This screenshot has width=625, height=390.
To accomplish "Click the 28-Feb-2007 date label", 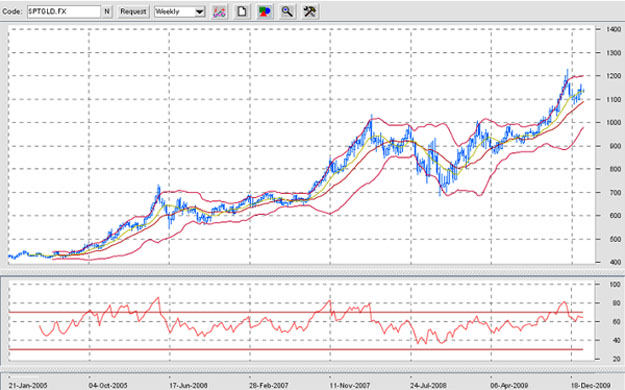I will pos(269,386).
